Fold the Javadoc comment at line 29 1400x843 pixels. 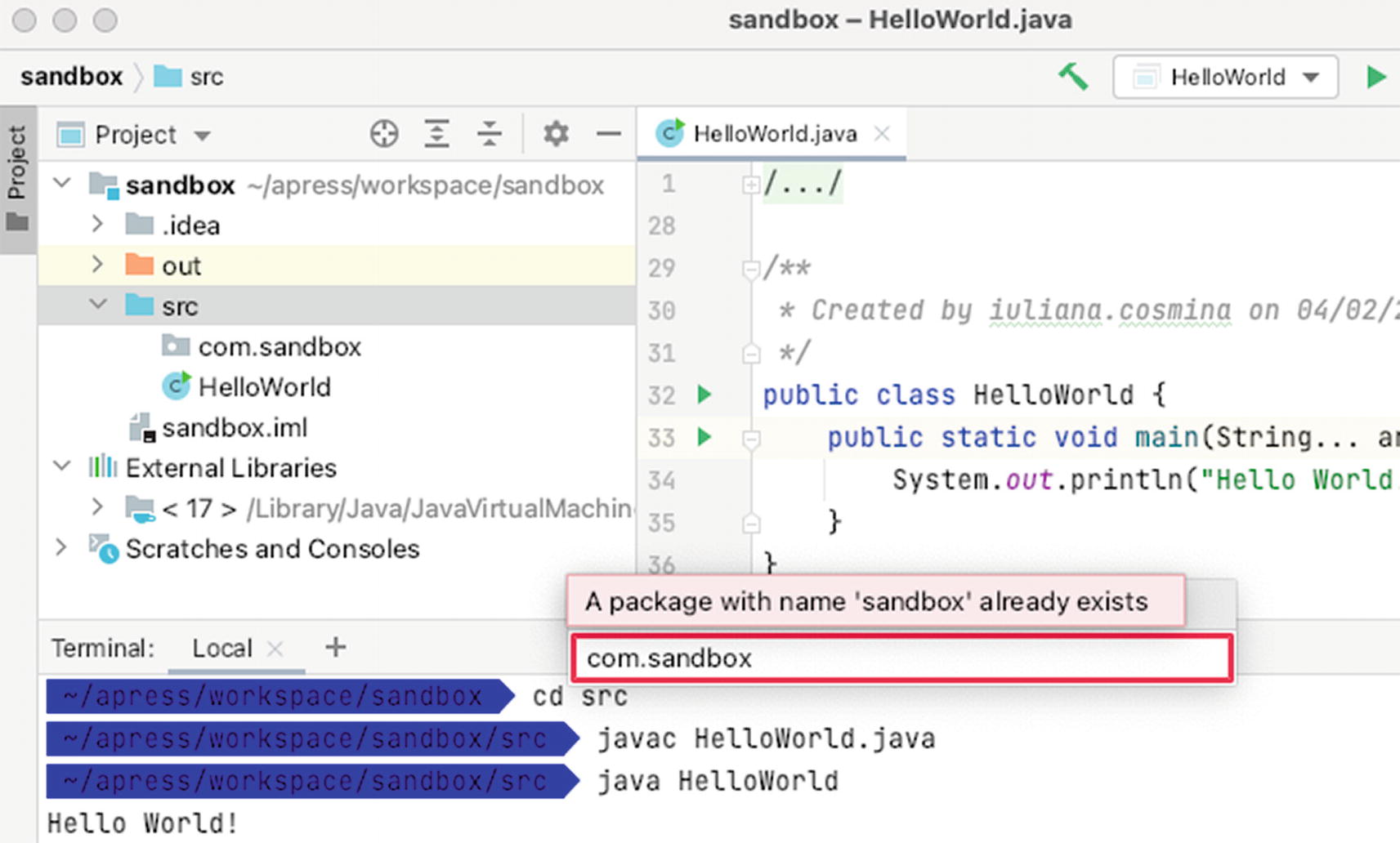pyautogui.click(x=749, y=269)
